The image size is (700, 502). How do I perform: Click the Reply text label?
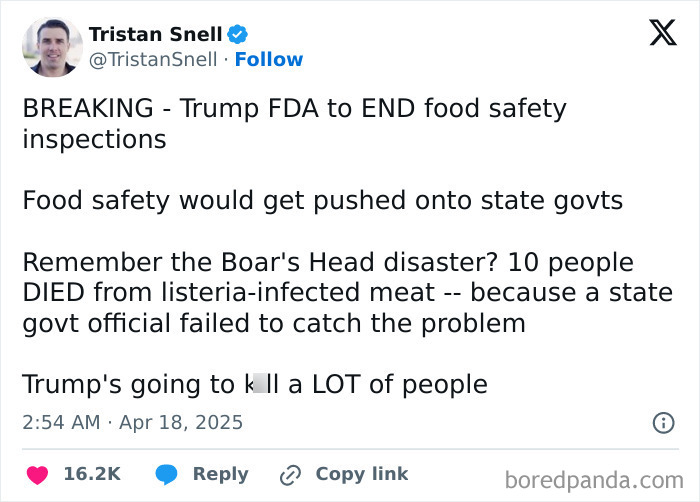[221, 475]
